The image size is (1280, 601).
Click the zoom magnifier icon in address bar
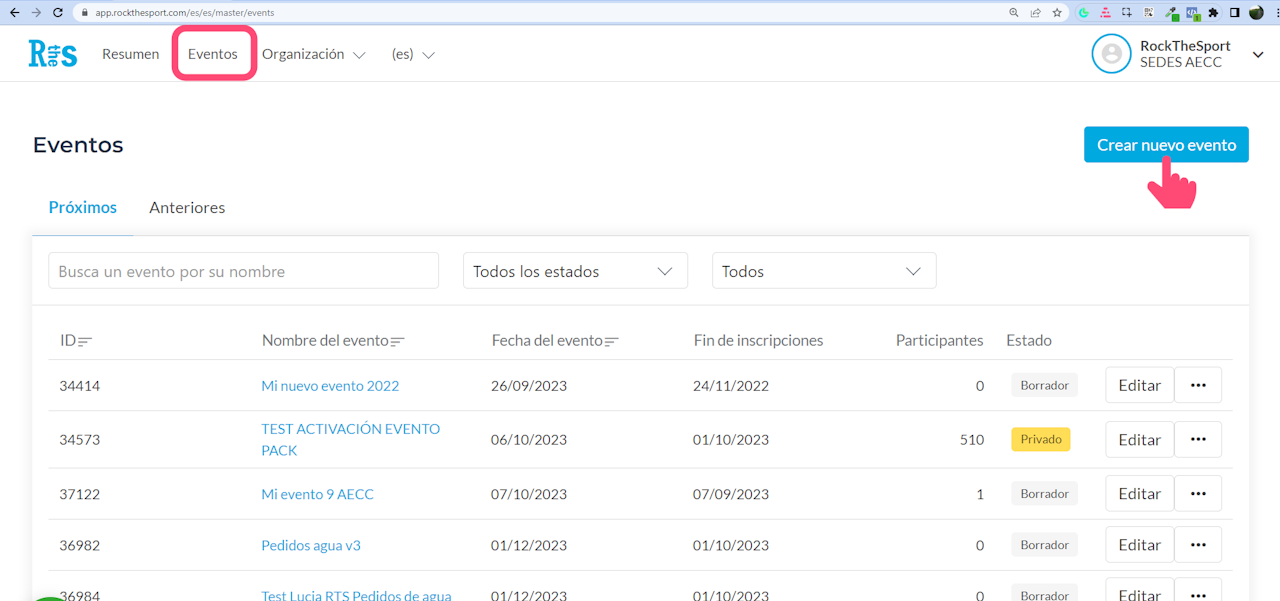pos(1014,13)
